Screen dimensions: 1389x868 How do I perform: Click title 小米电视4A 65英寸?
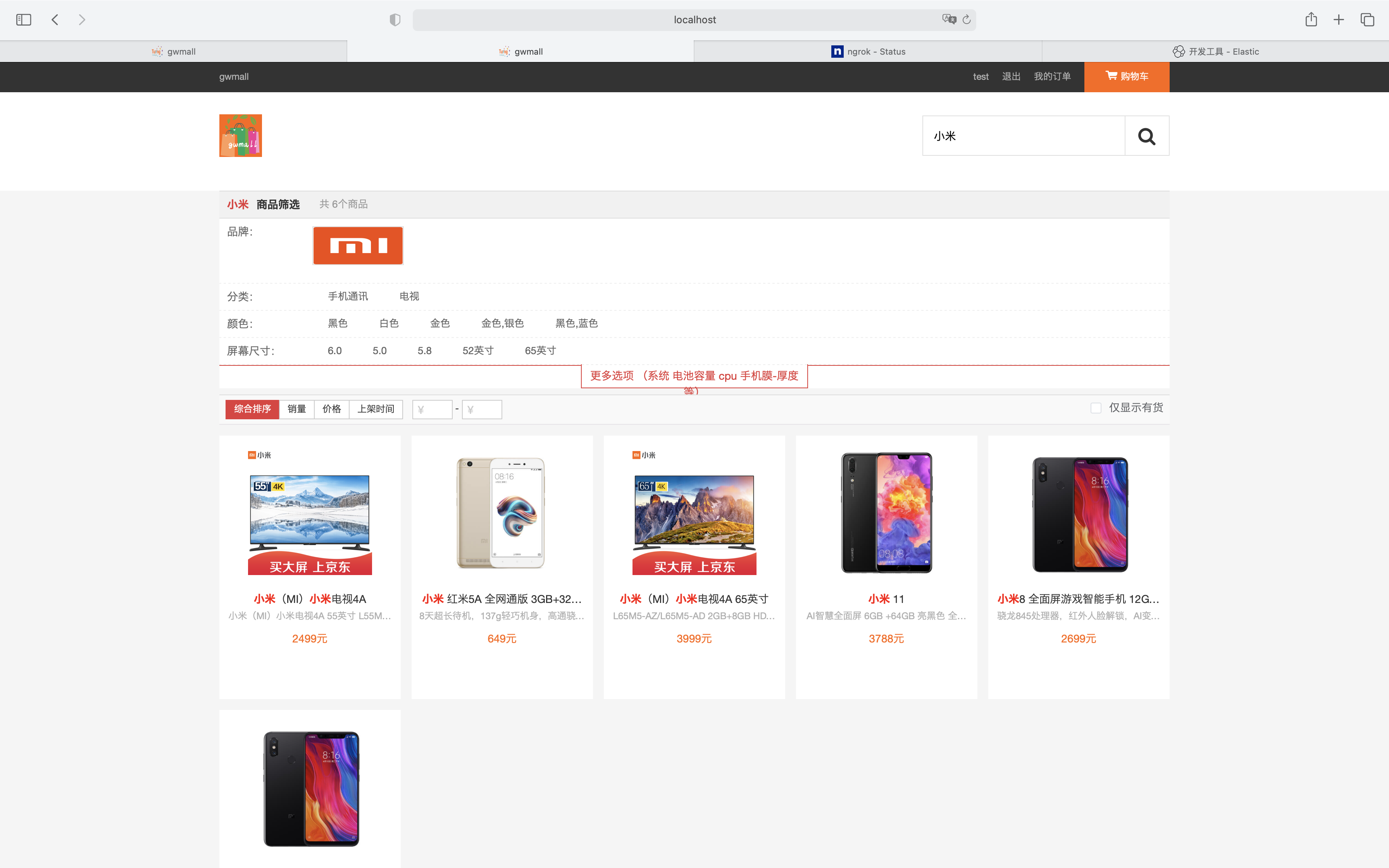click(x=694, y=599)
